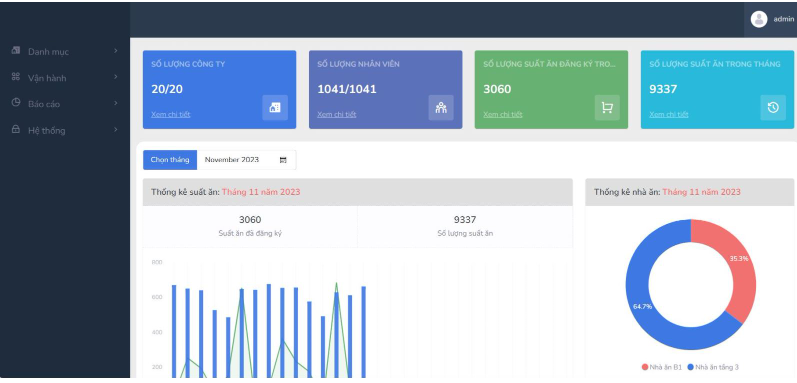Open the Báo cáo menu item
This screenshot has height=383, width=797.
[65, 104]
